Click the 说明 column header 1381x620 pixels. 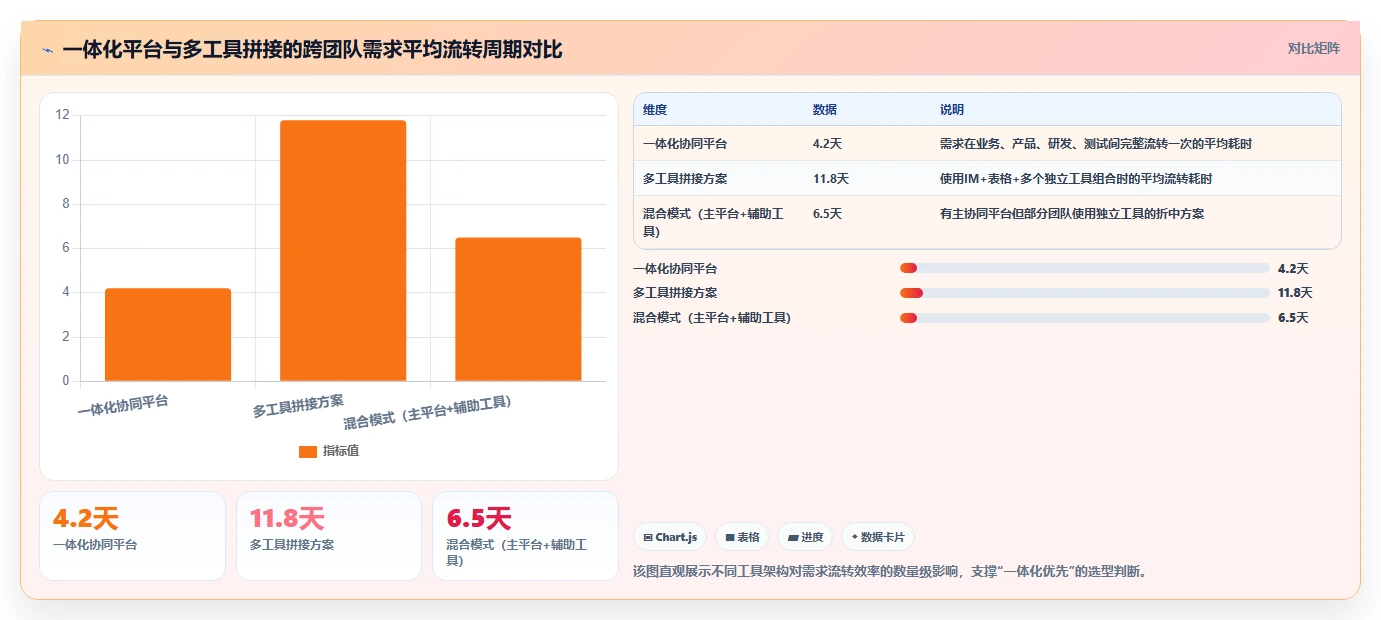[x=952, y=109]
